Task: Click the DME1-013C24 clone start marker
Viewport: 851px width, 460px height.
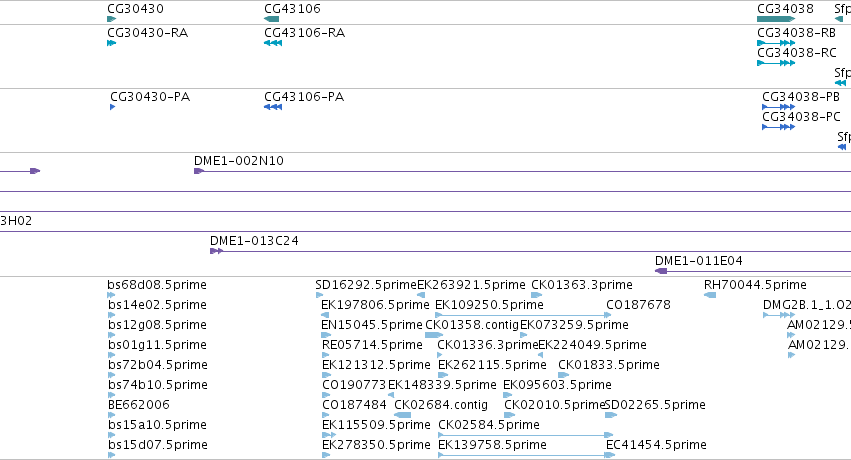Action: coord(217,251)
